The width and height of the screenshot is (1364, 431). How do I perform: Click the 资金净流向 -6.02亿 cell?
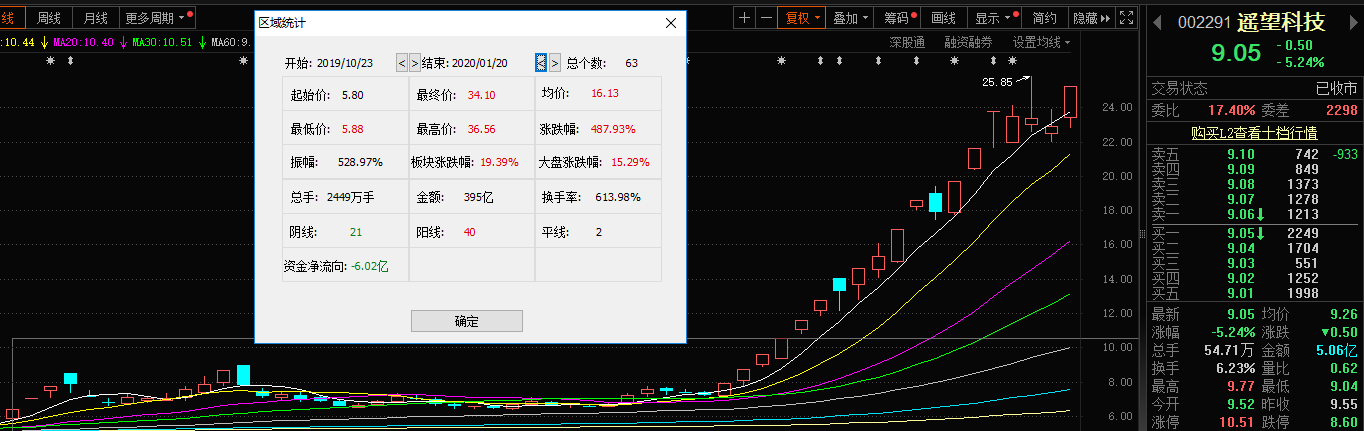(x=346, y=265)
